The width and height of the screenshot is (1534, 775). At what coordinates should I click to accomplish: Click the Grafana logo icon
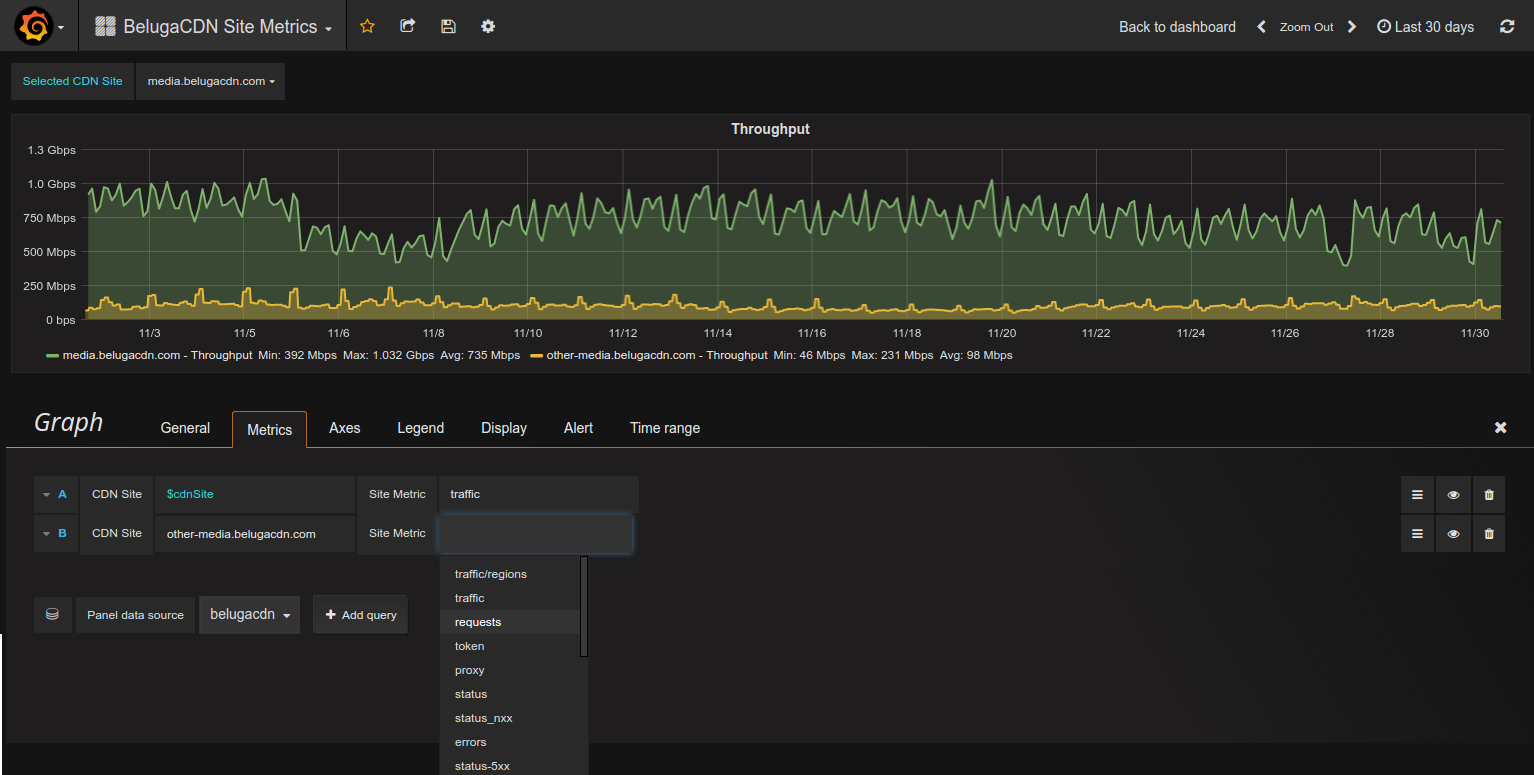pyautogui.click(x=33, y=27)
